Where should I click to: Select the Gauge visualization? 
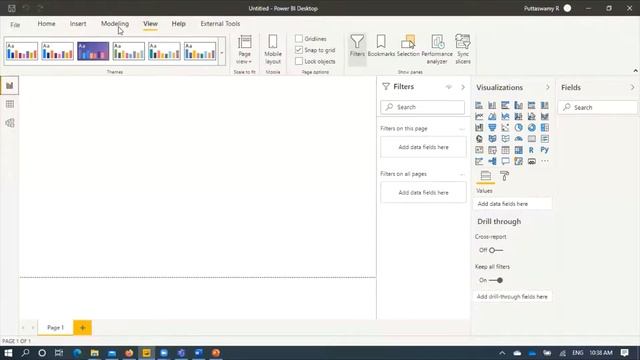[x=518, y=139]
